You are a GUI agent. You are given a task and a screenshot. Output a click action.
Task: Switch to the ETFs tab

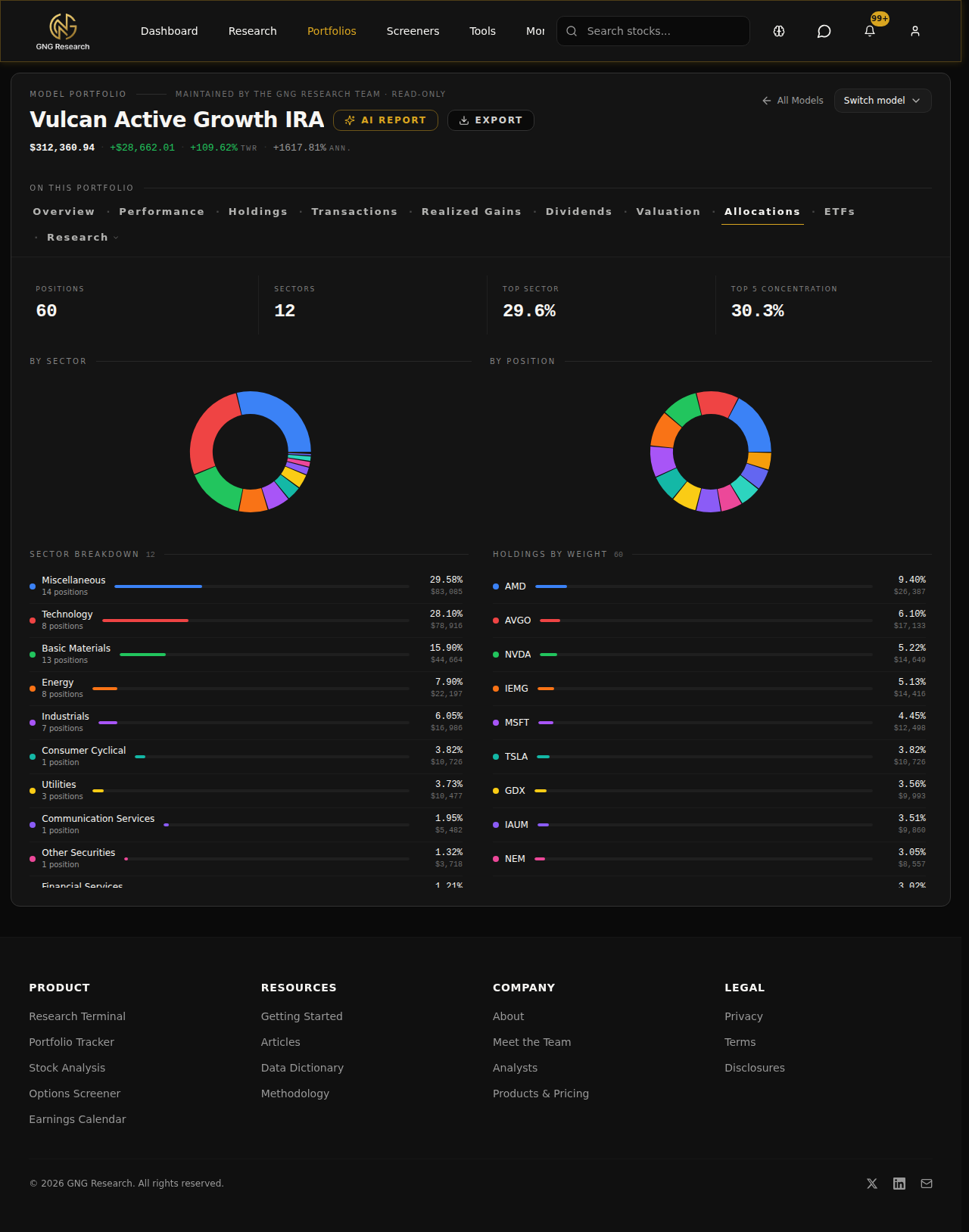click(x=840, y=212)
